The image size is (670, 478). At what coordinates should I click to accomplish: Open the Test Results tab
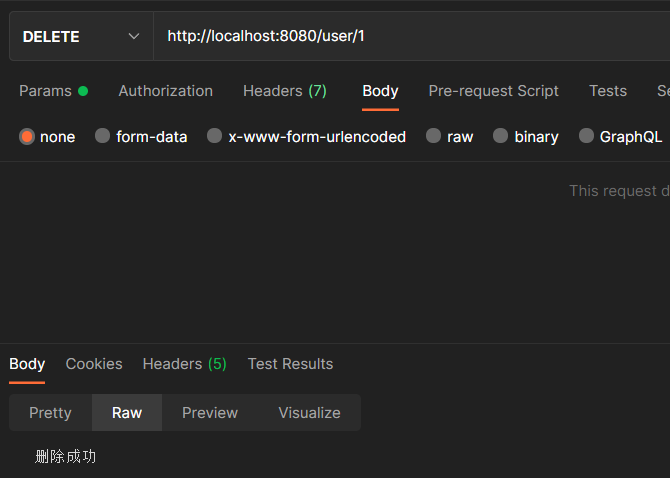290,364
